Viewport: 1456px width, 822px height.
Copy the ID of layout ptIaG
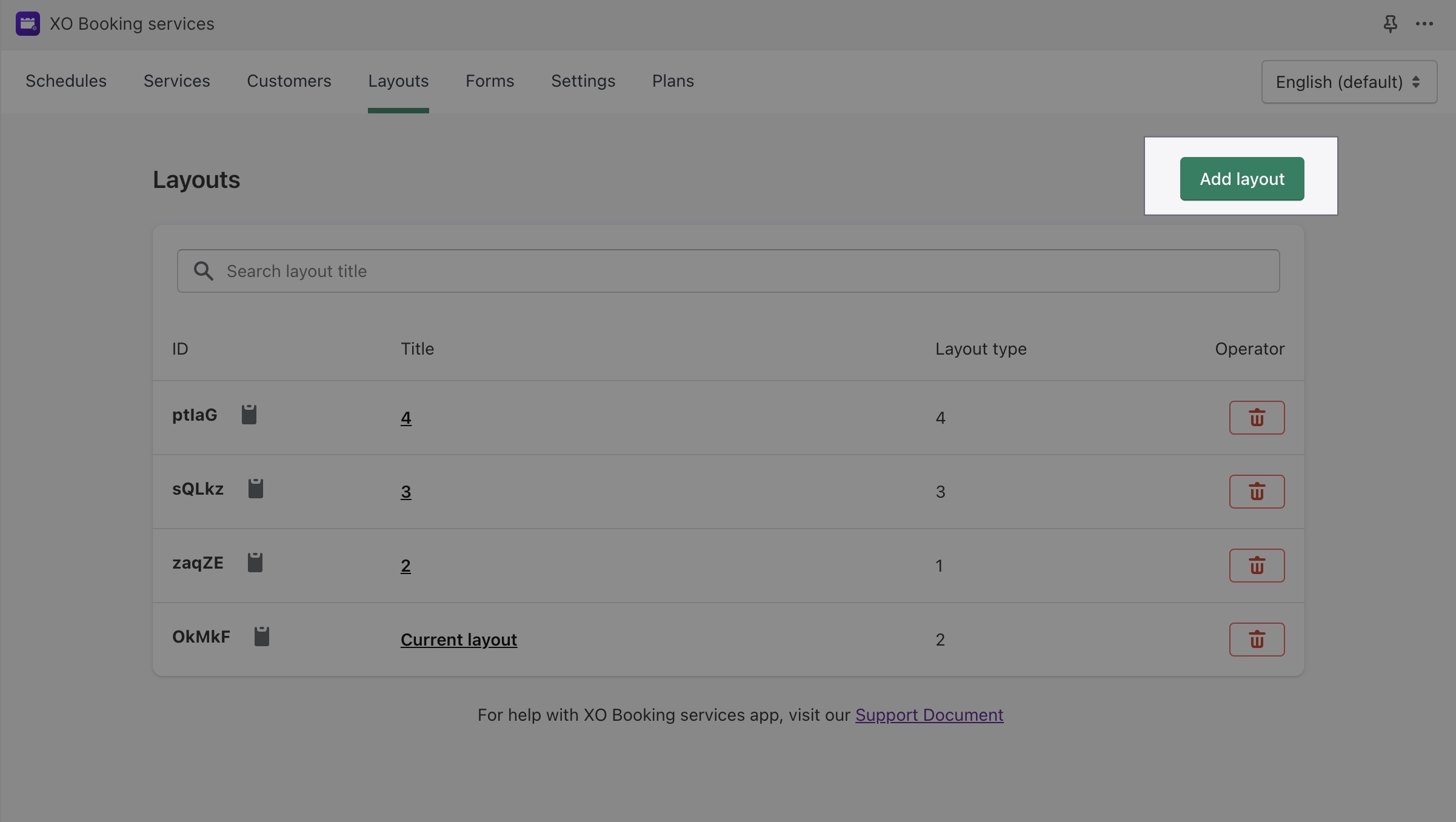pyautogui.click(x=250, y=414)
